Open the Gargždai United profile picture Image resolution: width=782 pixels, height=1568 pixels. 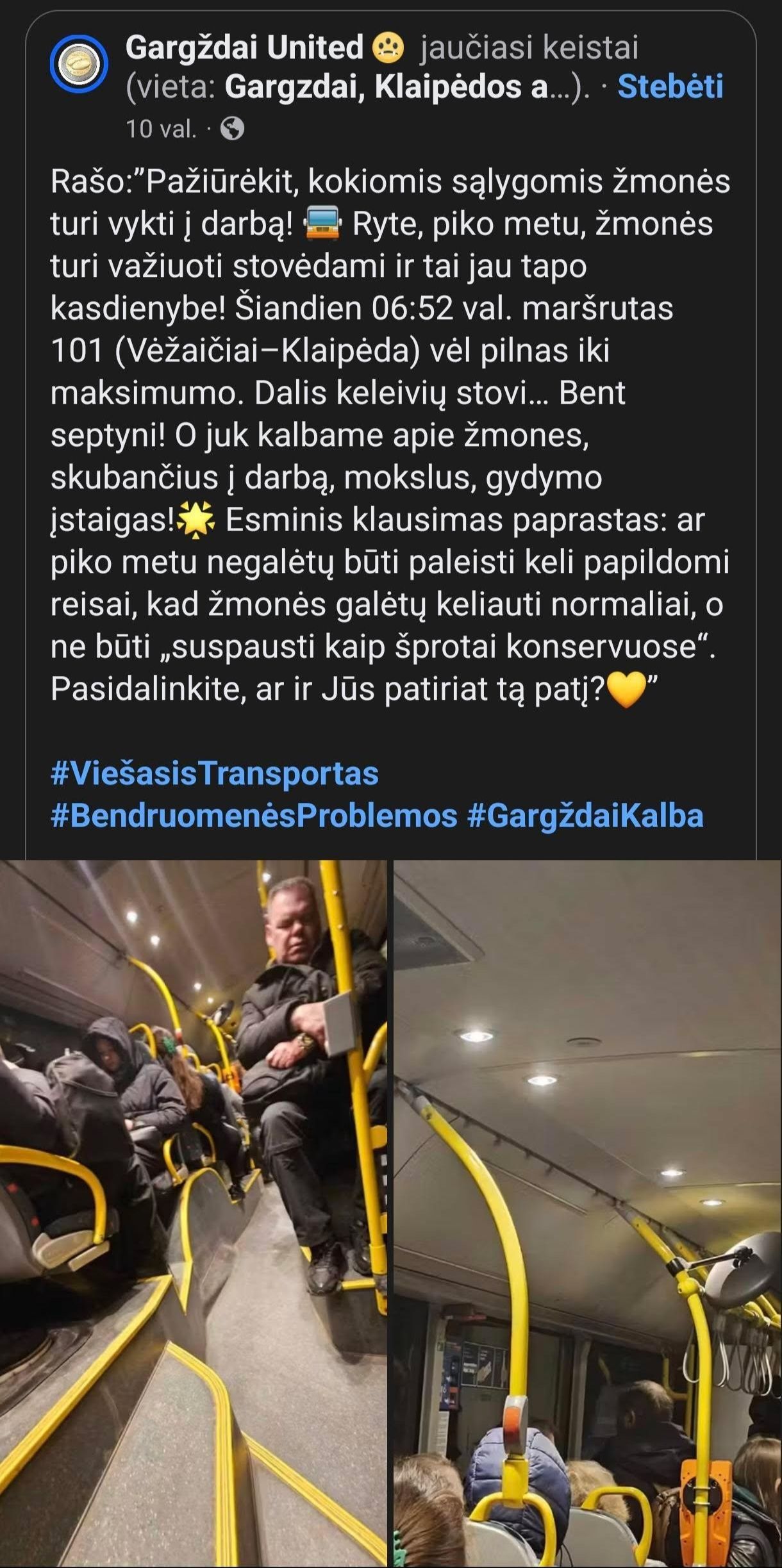coord(79,63)
